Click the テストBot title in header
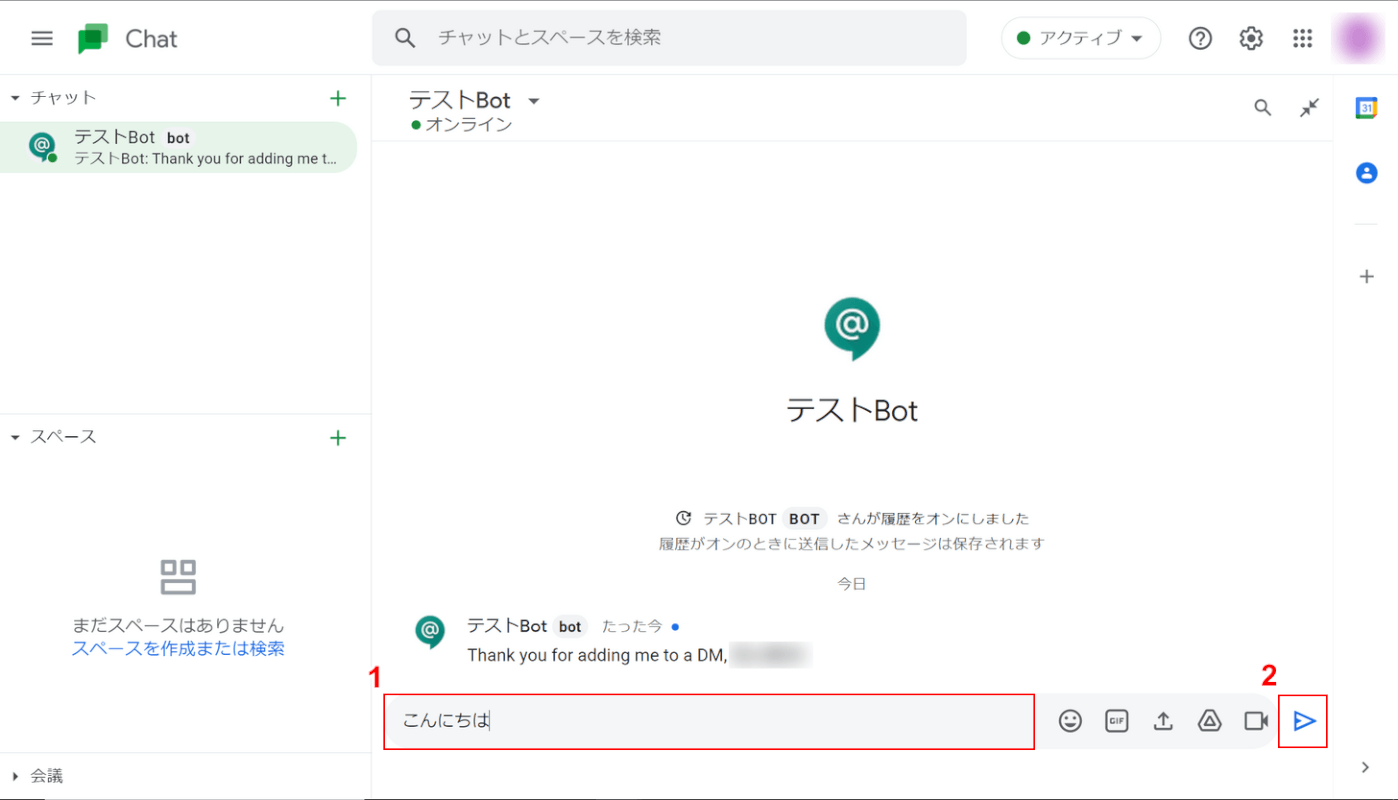Screen dimensions: 1398x800 coord(460,100)
